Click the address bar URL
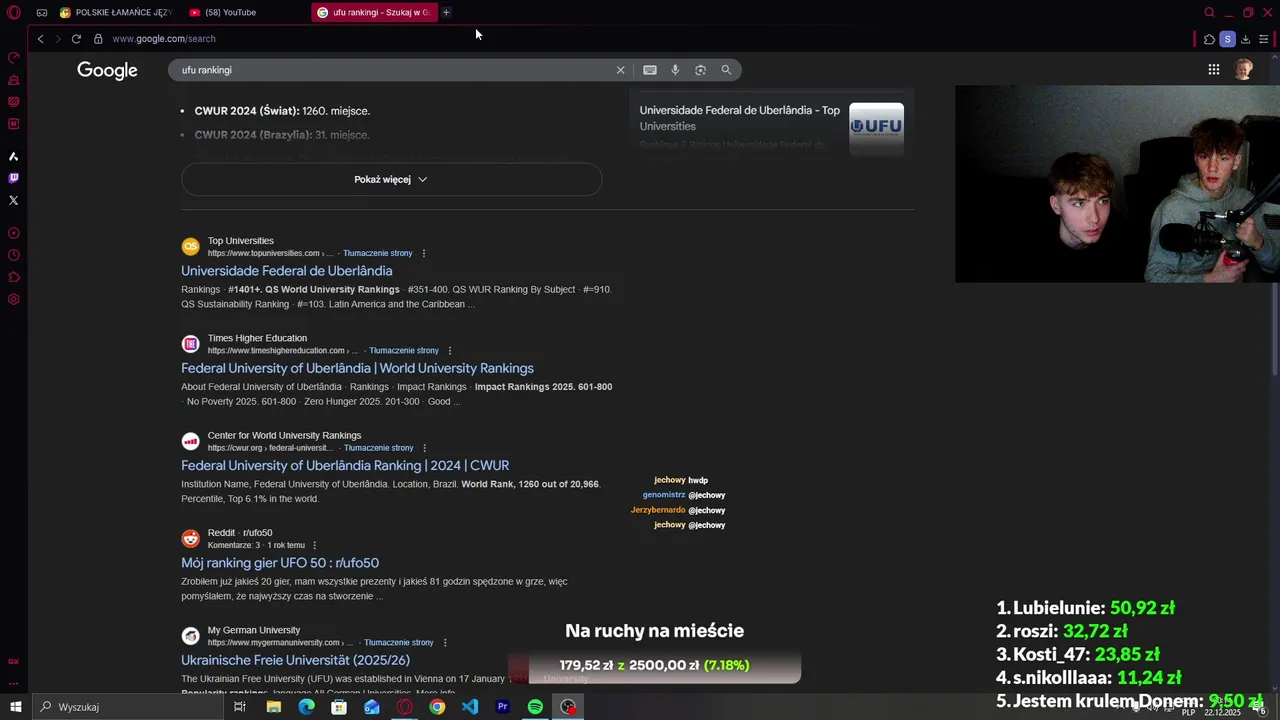This screenshot has width=1280, height=720. click(x=164, y=39)
